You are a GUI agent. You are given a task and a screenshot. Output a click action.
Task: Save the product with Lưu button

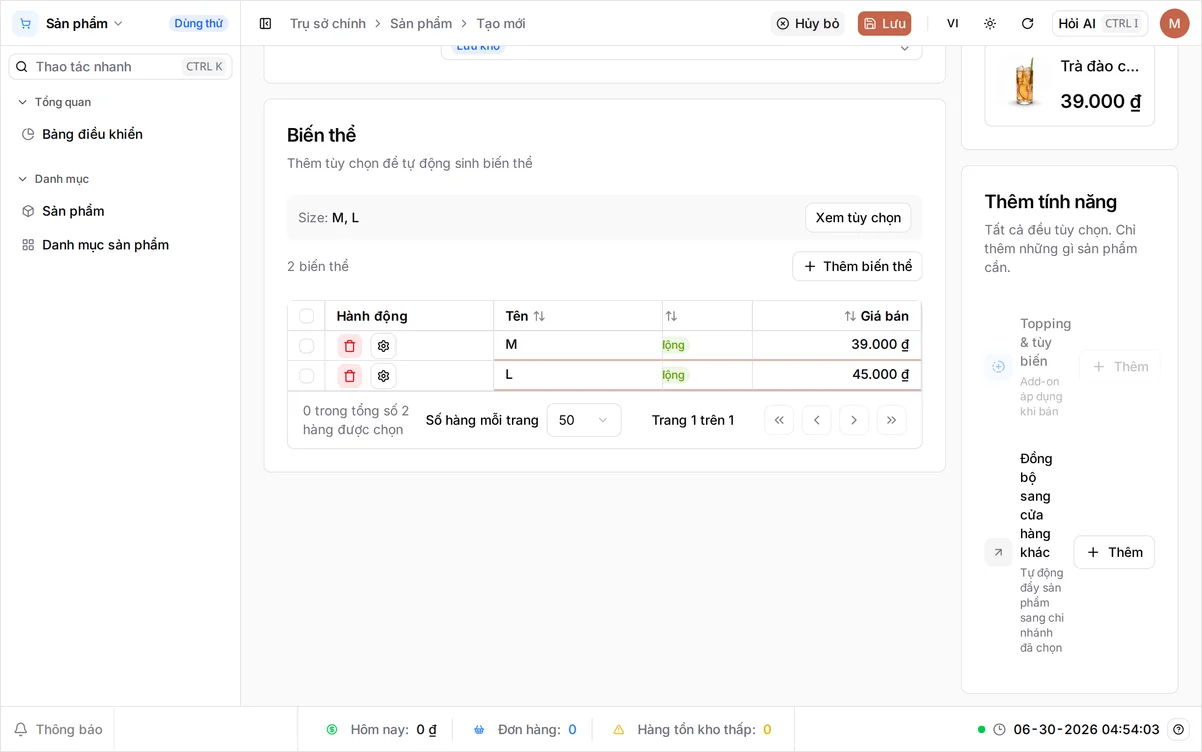pos(884,23)
